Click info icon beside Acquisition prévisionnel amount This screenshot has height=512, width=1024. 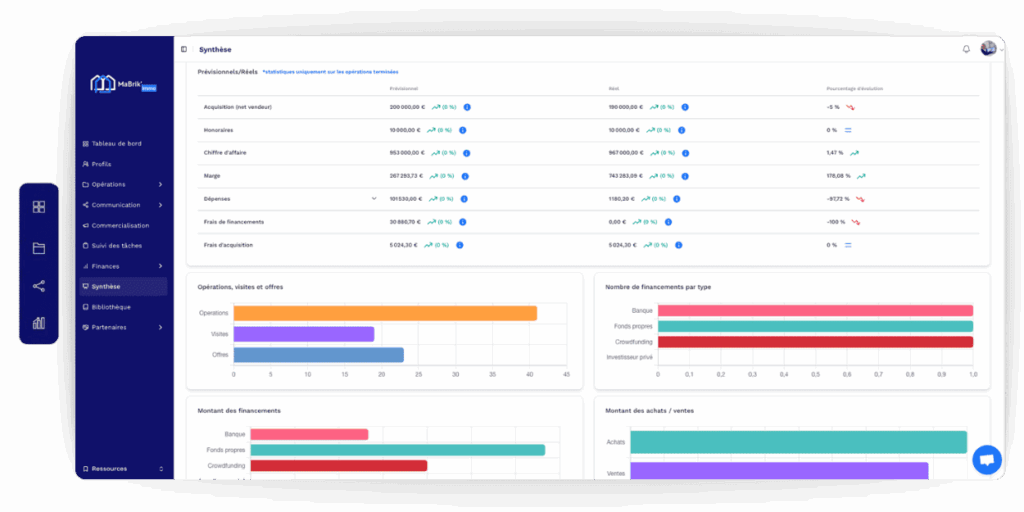(467, 107)
